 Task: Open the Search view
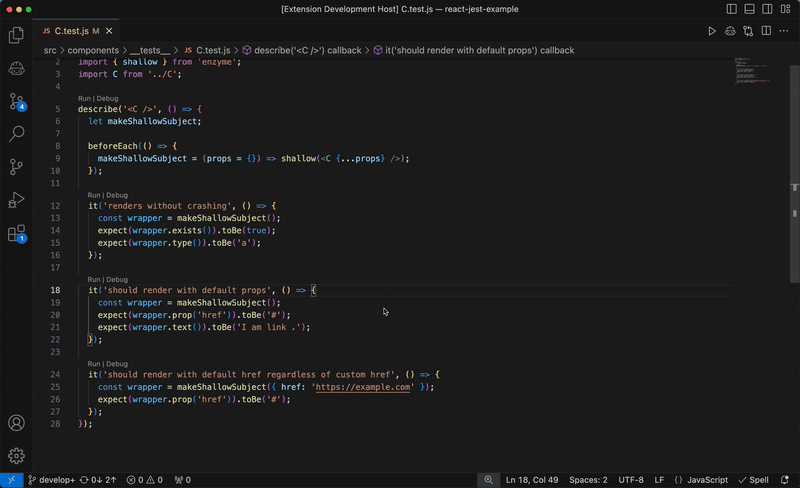coord(16,134)
